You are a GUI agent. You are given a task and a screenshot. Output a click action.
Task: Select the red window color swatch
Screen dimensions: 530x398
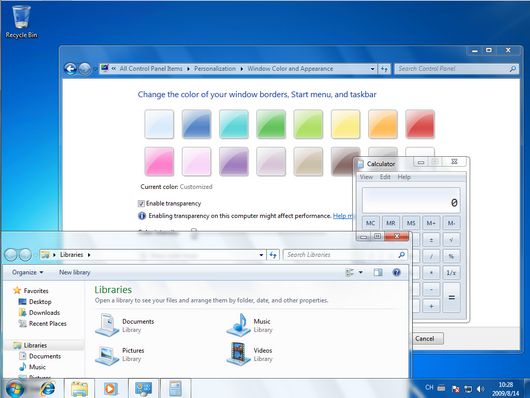[x=420, y=124]
